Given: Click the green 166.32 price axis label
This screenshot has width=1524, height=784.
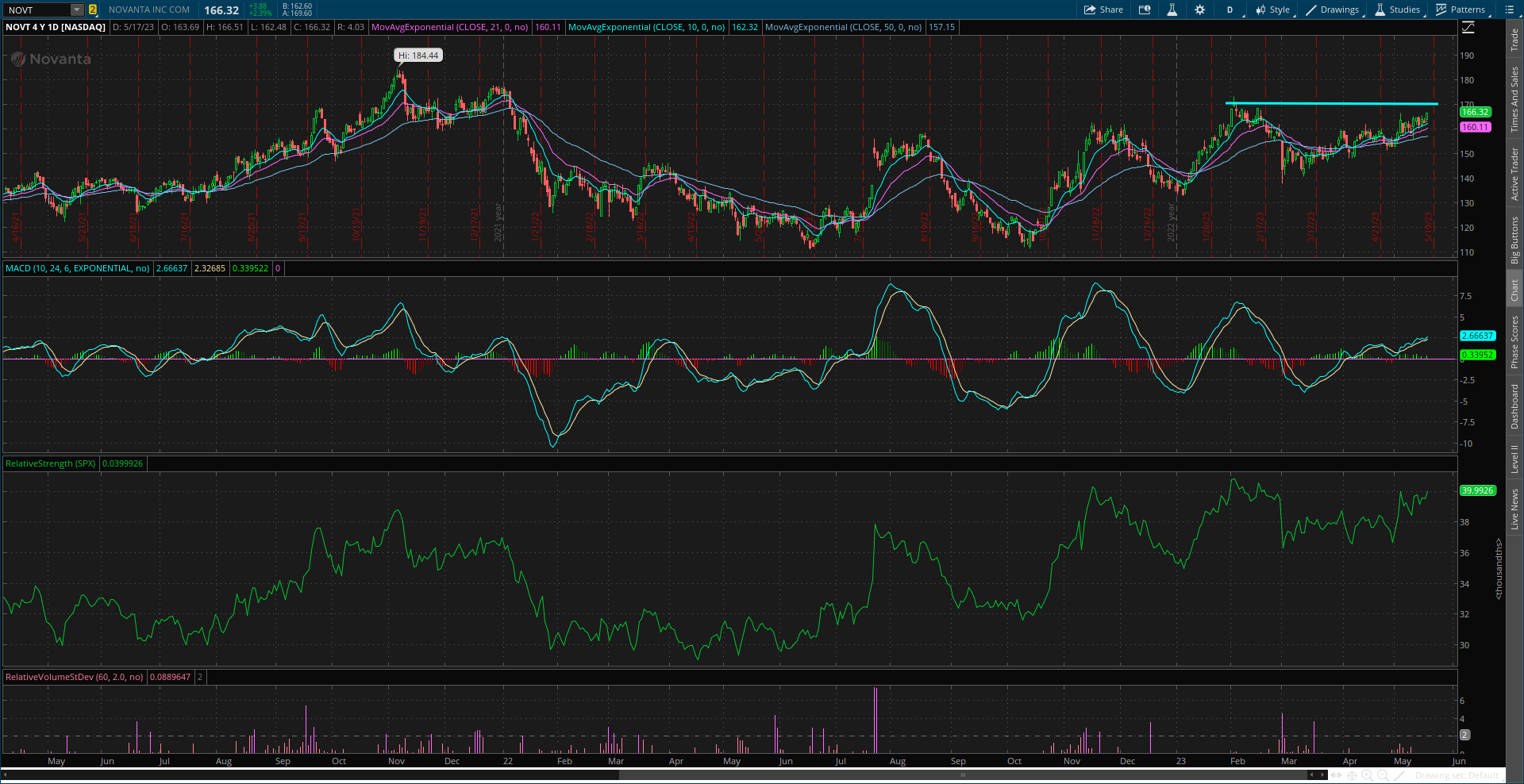Looking at the screenshot, I should 1476,112.
